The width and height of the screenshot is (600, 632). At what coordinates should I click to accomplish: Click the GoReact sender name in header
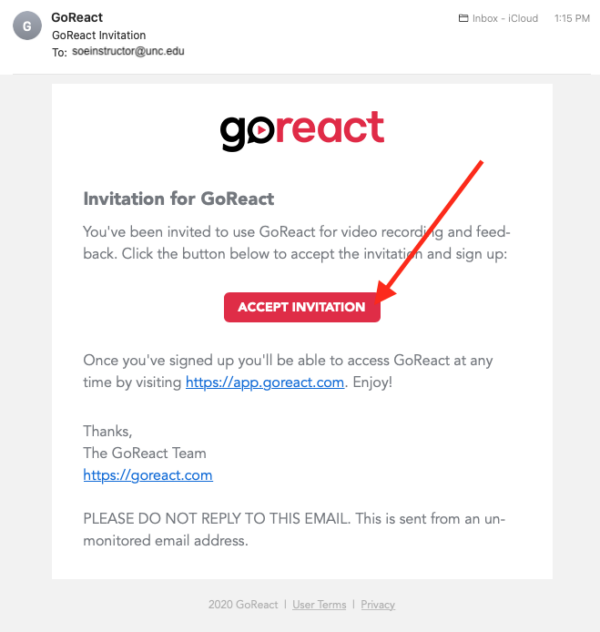pyautogui.click(x=77, y=18)
